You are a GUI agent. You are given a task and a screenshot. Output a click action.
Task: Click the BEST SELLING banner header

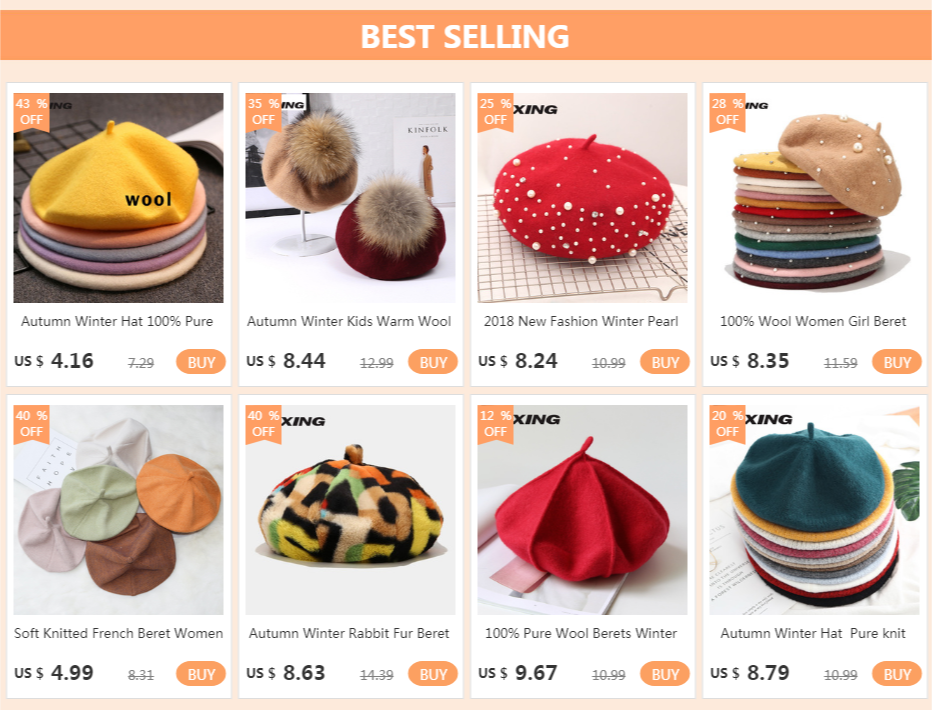click(465, 36)
